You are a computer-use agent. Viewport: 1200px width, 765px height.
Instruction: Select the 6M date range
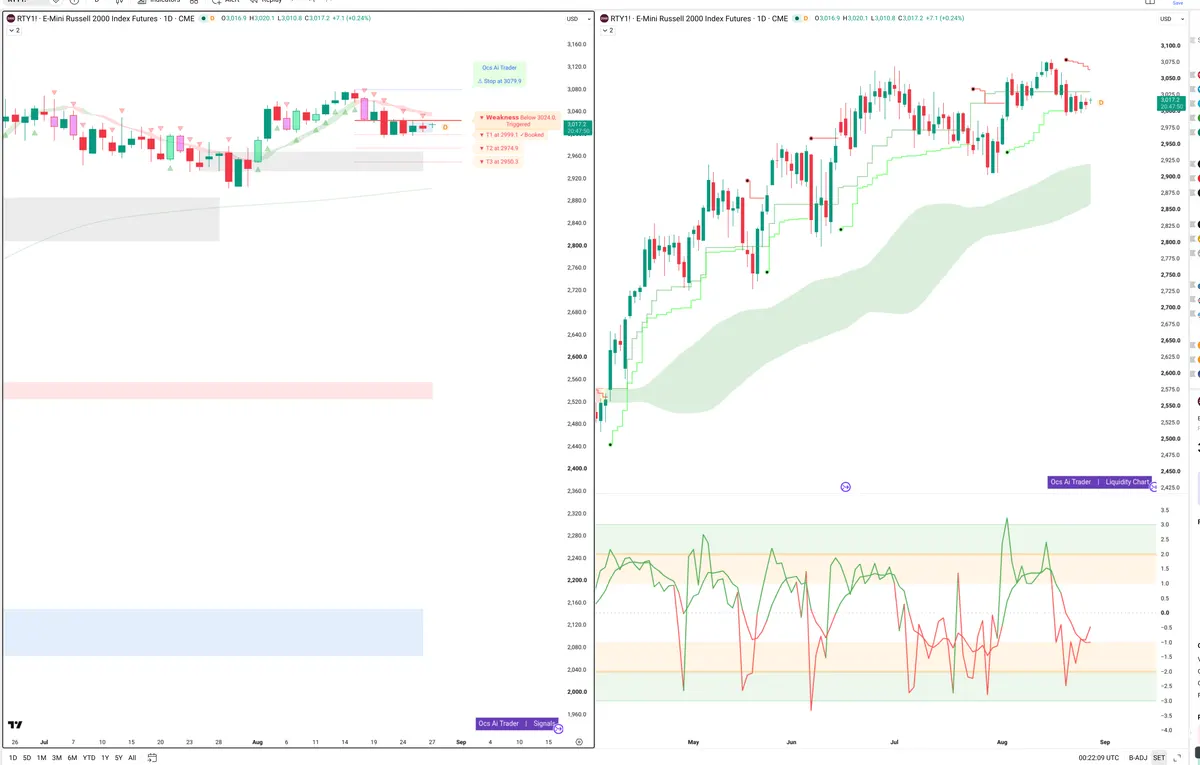click(x=72, y=758)
